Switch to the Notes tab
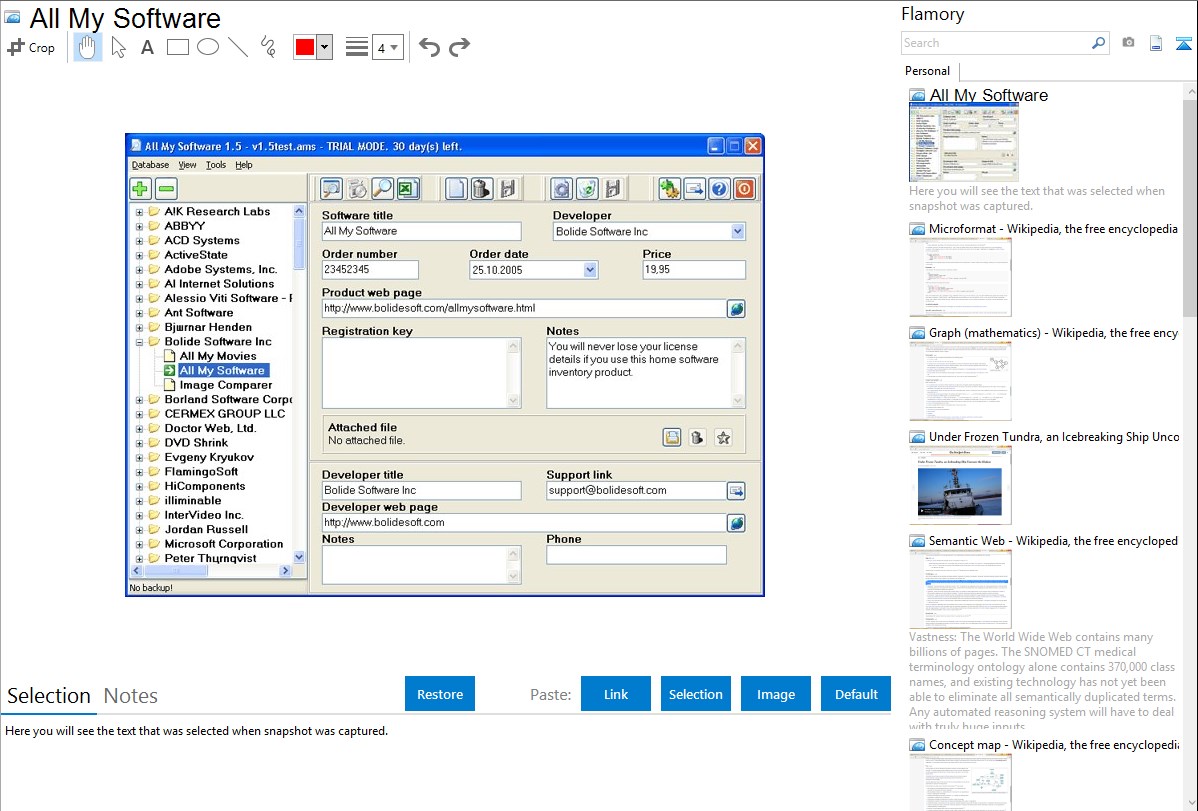The height and width of the screenshot is (811, 1198). [131, 696]
